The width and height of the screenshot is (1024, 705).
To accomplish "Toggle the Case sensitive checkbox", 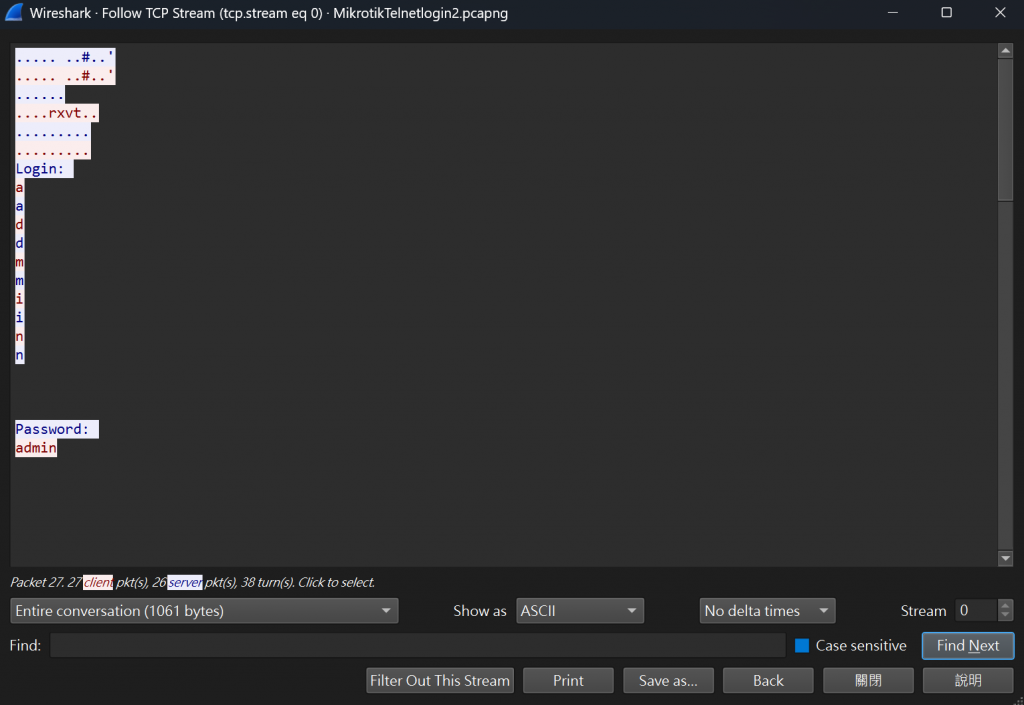I will tap(802, 646).
